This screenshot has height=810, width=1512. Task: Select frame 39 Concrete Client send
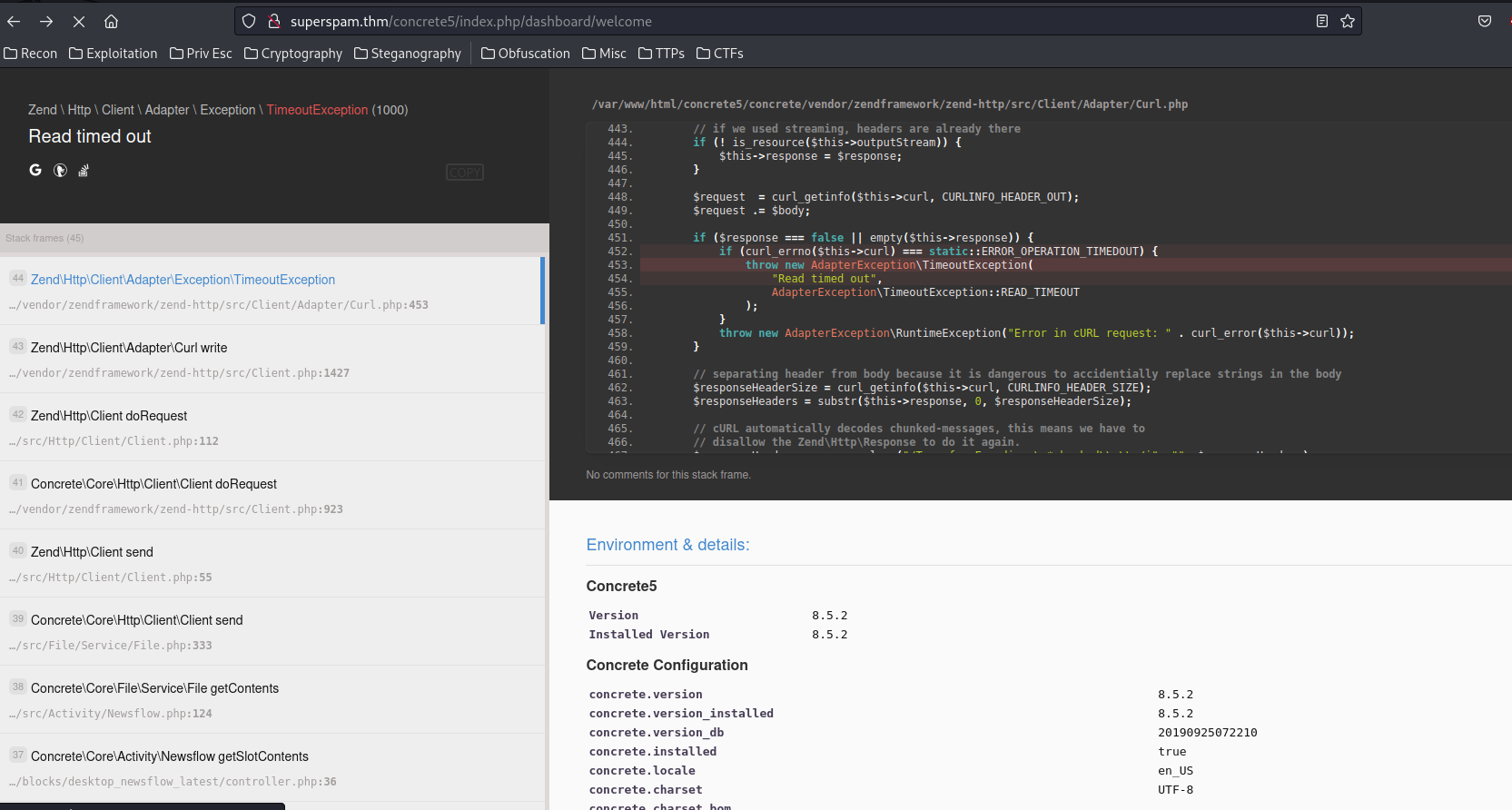272,631
